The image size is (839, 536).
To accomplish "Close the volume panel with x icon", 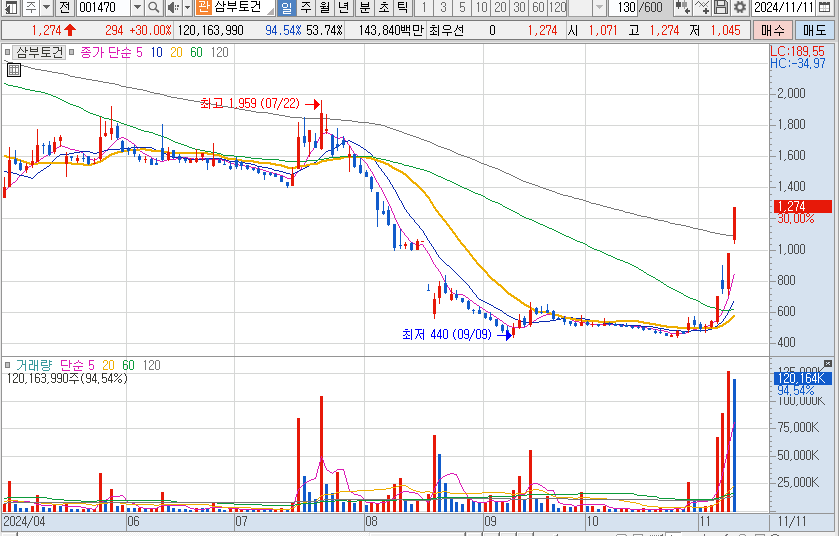I will (828, 364).
